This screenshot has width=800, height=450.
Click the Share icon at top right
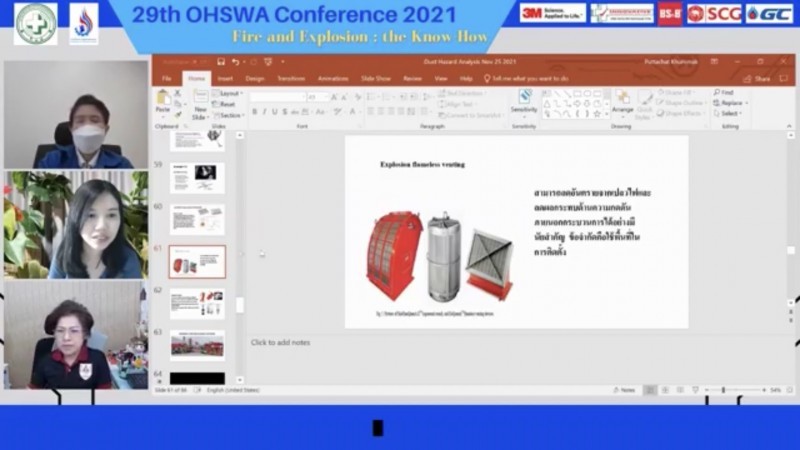[760, 78]
